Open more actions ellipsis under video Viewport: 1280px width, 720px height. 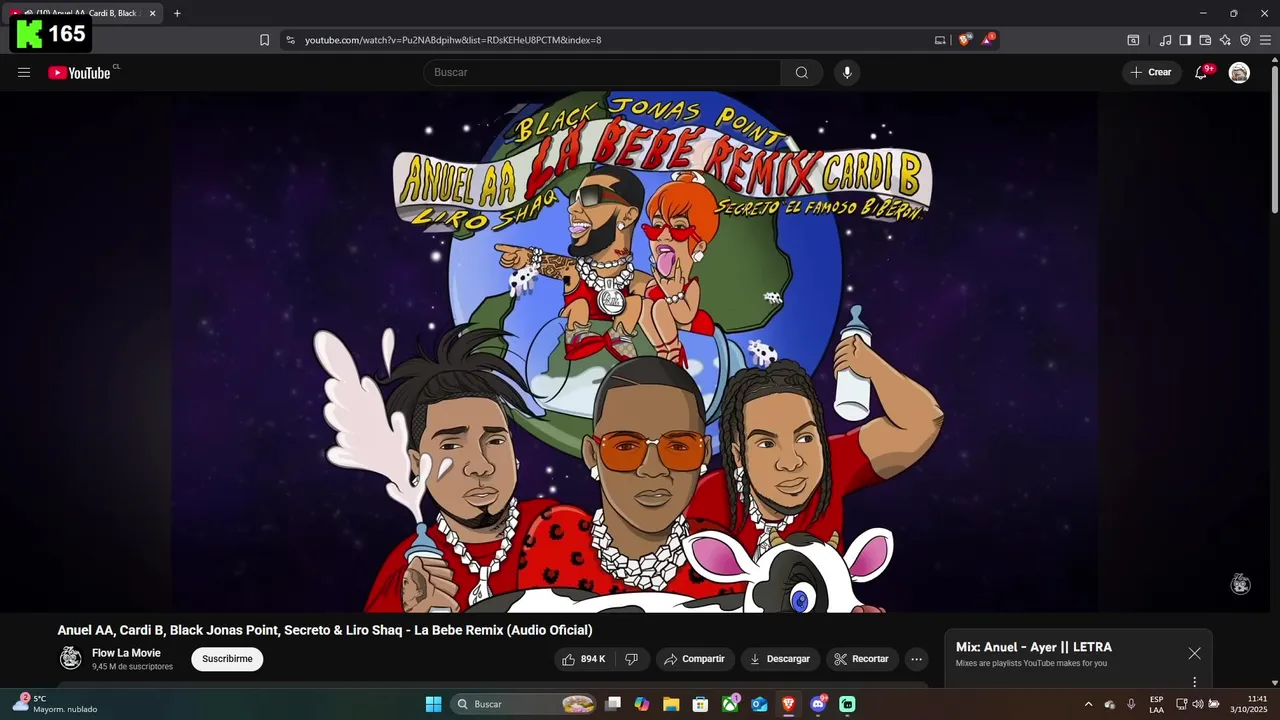(x=916, y=659)
